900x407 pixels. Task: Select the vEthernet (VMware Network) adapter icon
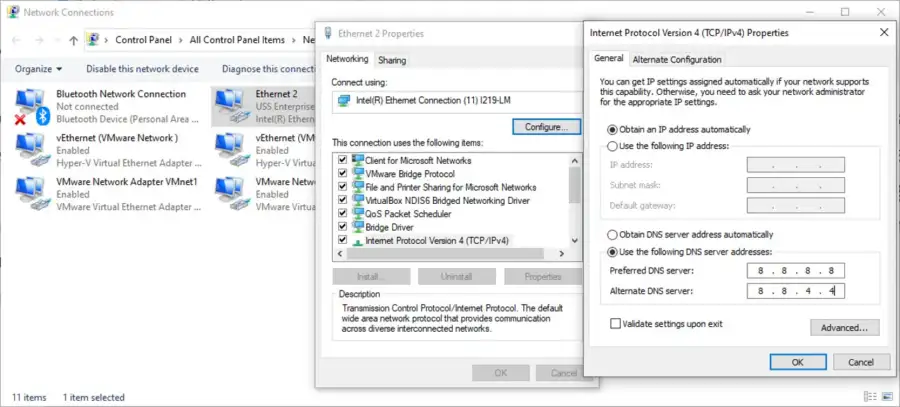click(x=30, y=147)
